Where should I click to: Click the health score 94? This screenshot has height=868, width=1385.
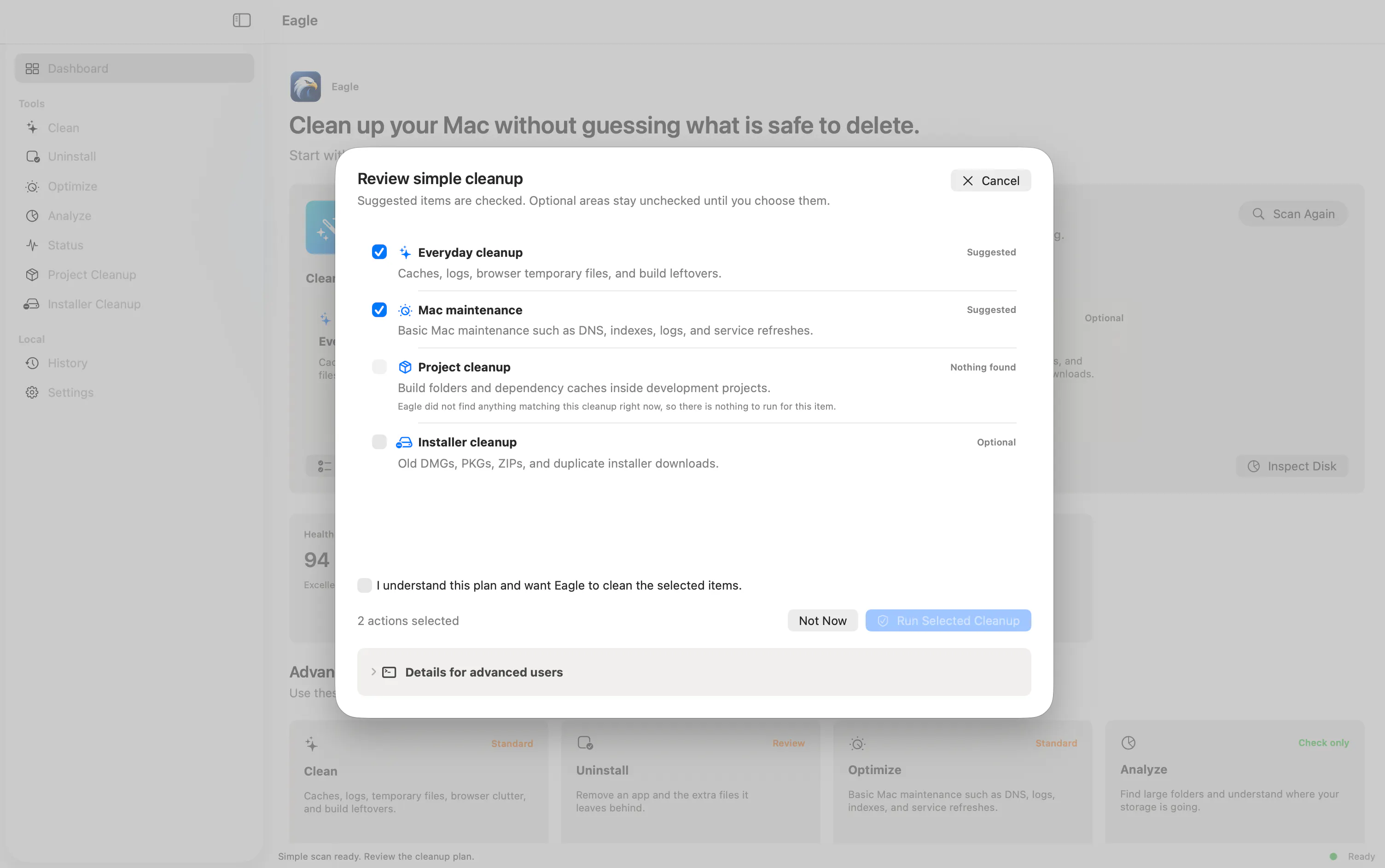[x=316, y=560]
